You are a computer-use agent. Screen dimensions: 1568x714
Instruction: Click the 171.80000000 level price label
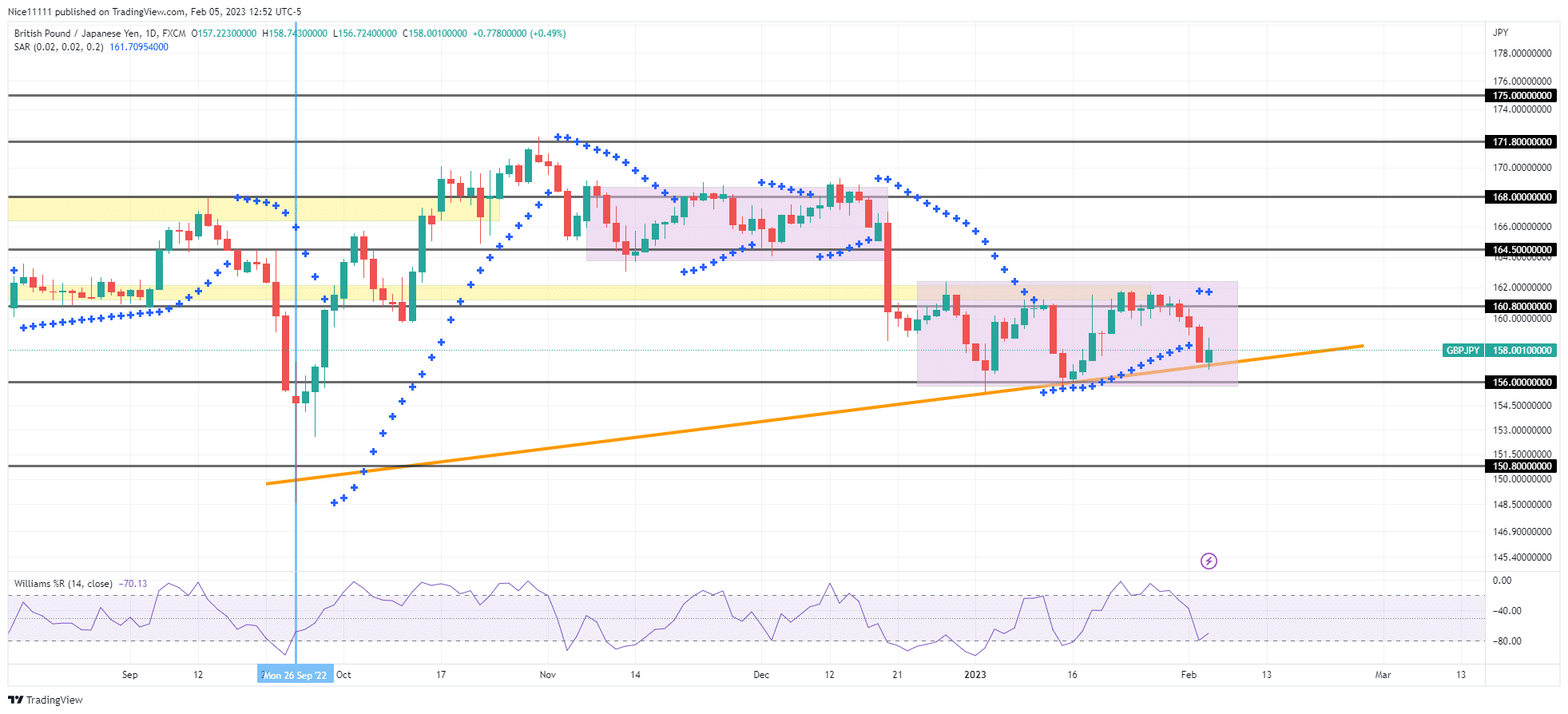(1522, 141)
